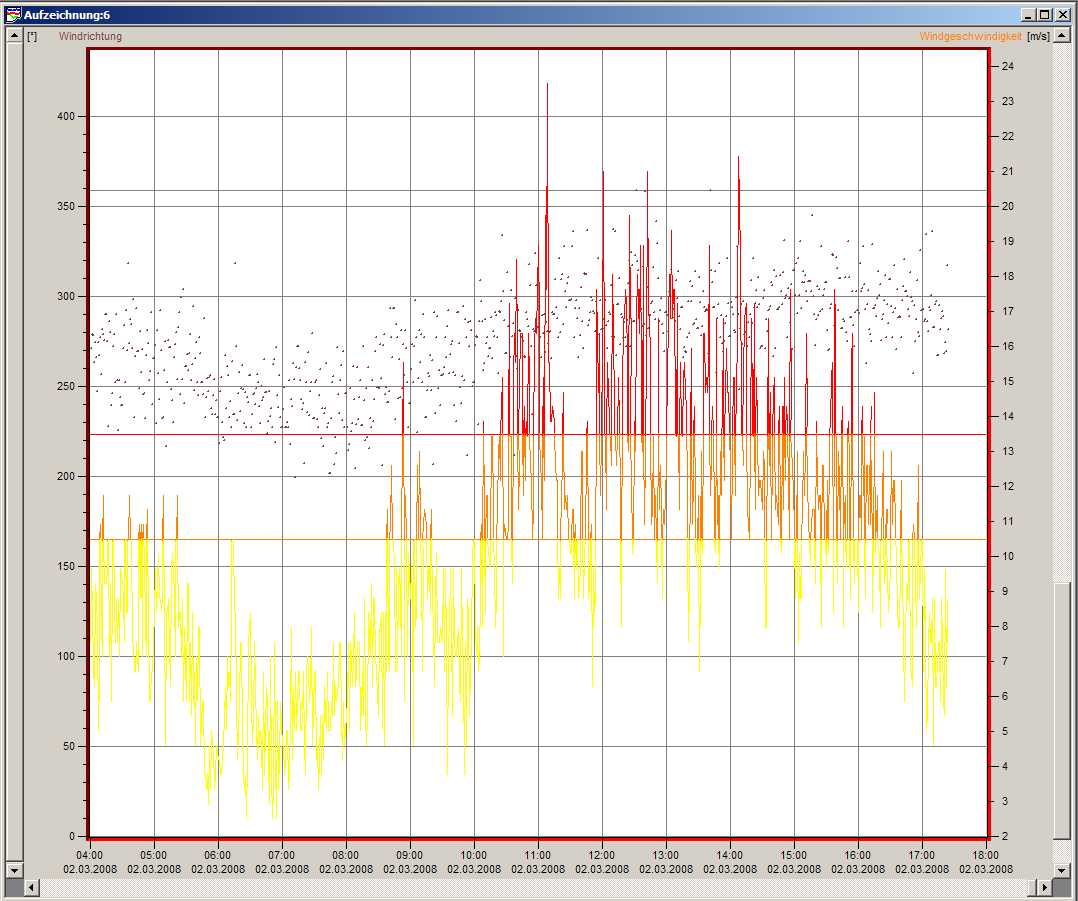
Task: Click the 7 tick on wind speed axis
Action: (x=1005, y=661)
